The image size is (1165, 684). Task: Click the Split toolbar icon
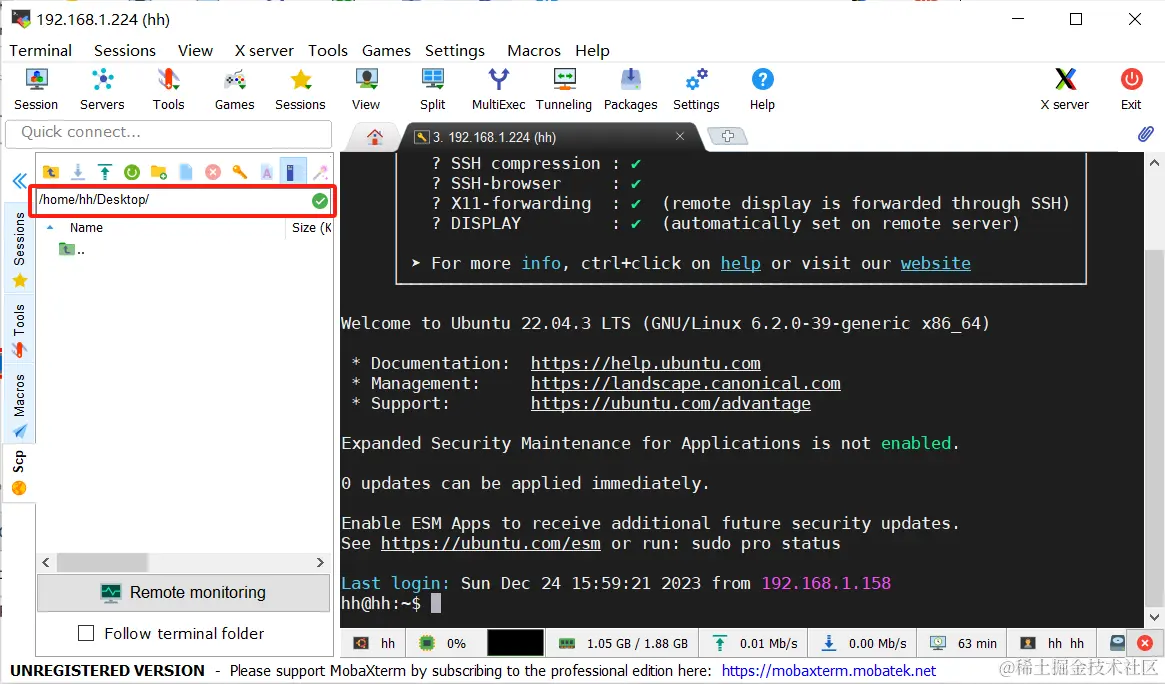(432, 89)
